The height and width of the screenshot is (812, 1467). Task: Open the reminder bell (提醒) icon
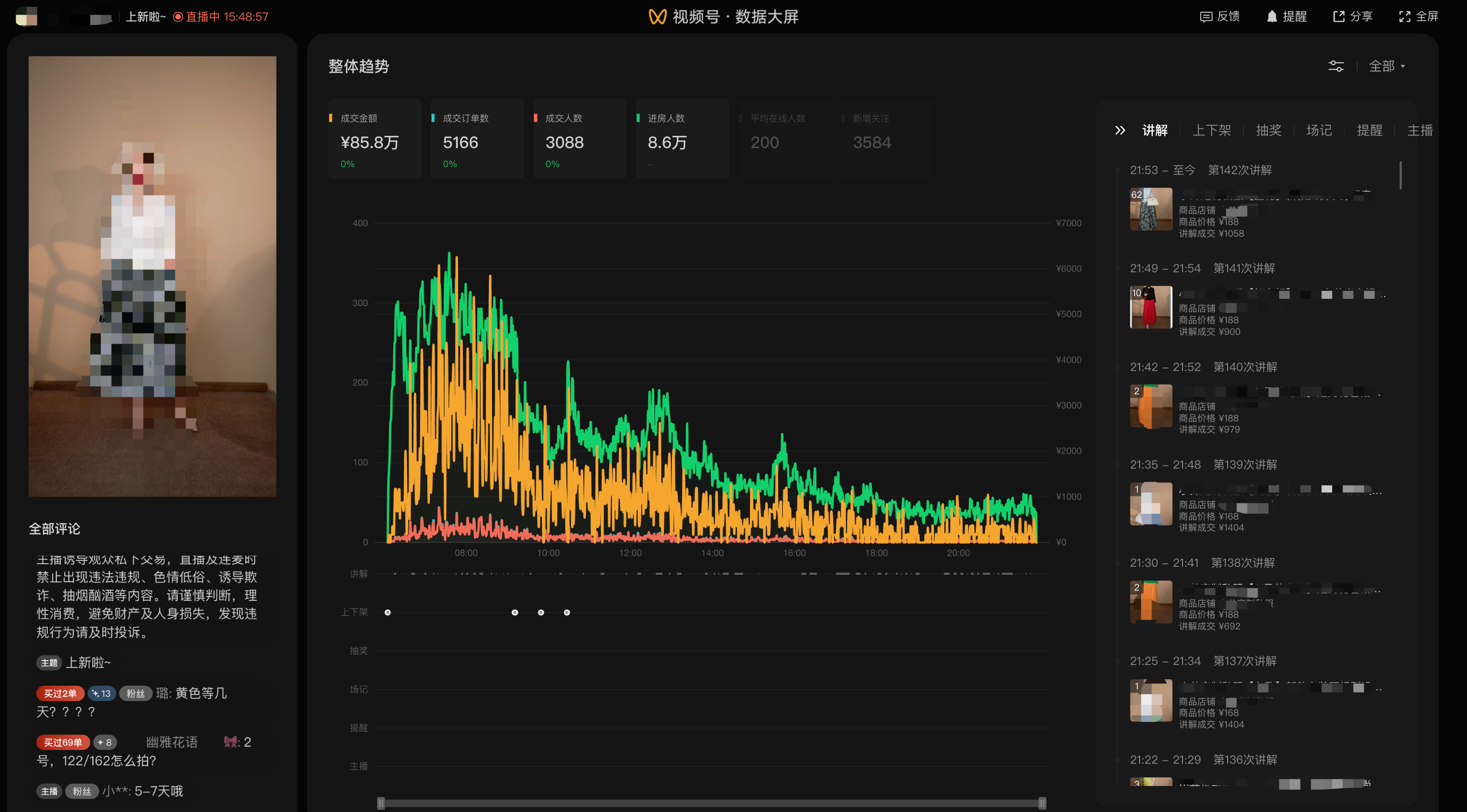[x=1272, y=16]
